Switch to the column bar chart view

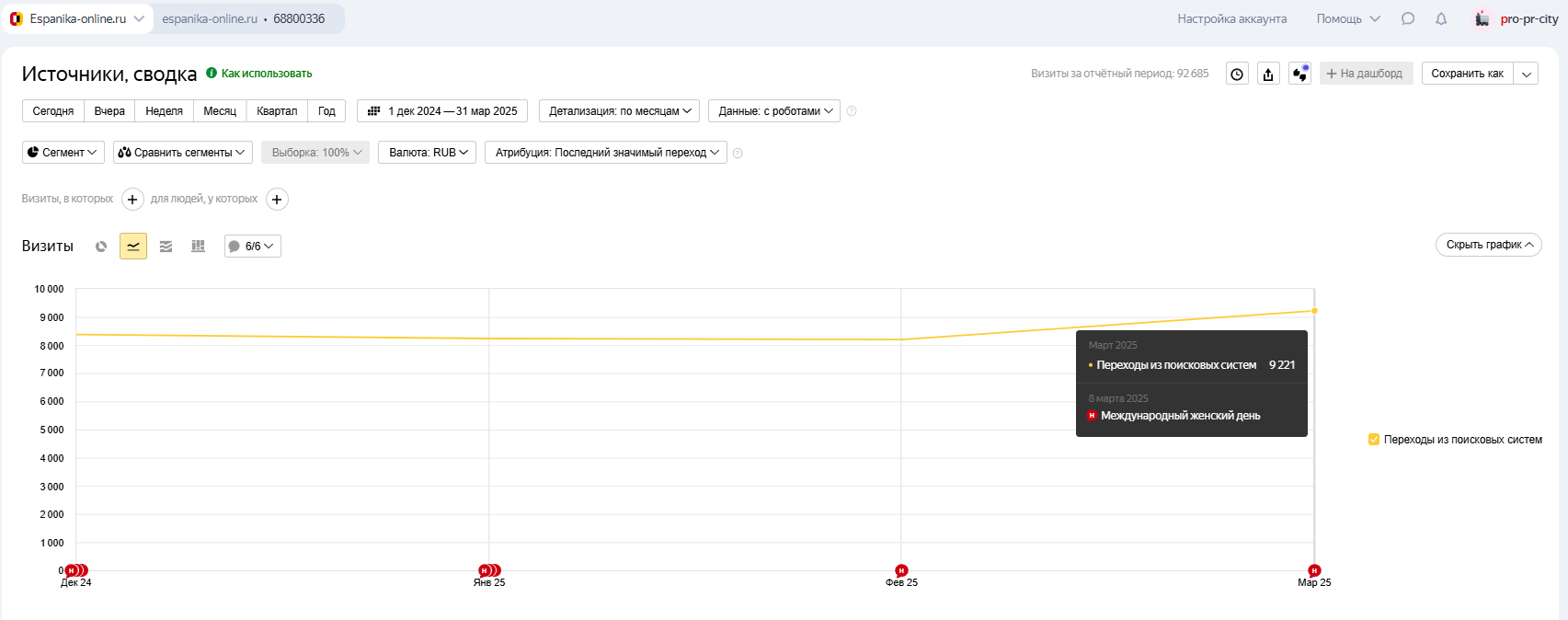coord(198,247)
